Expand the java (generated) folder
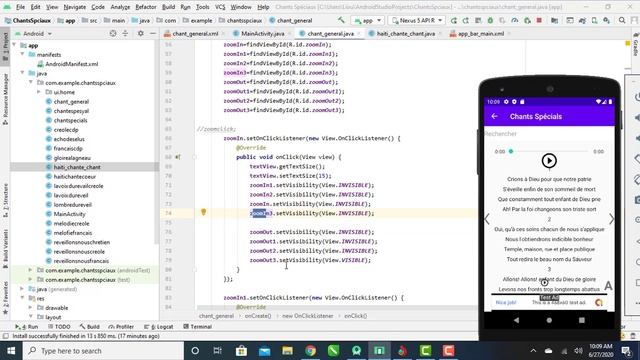The height and width of the screenshot is (360, 640). coord(23,289)
